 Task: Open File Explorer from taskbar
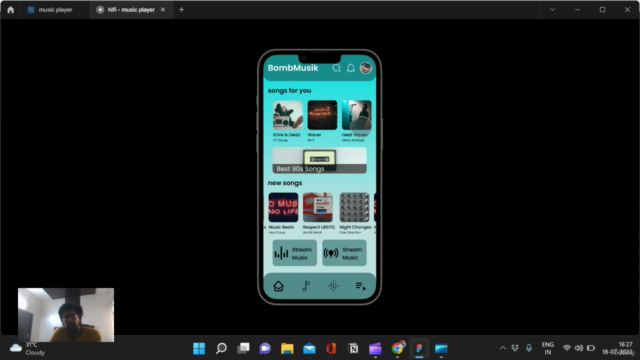point(287,348)
